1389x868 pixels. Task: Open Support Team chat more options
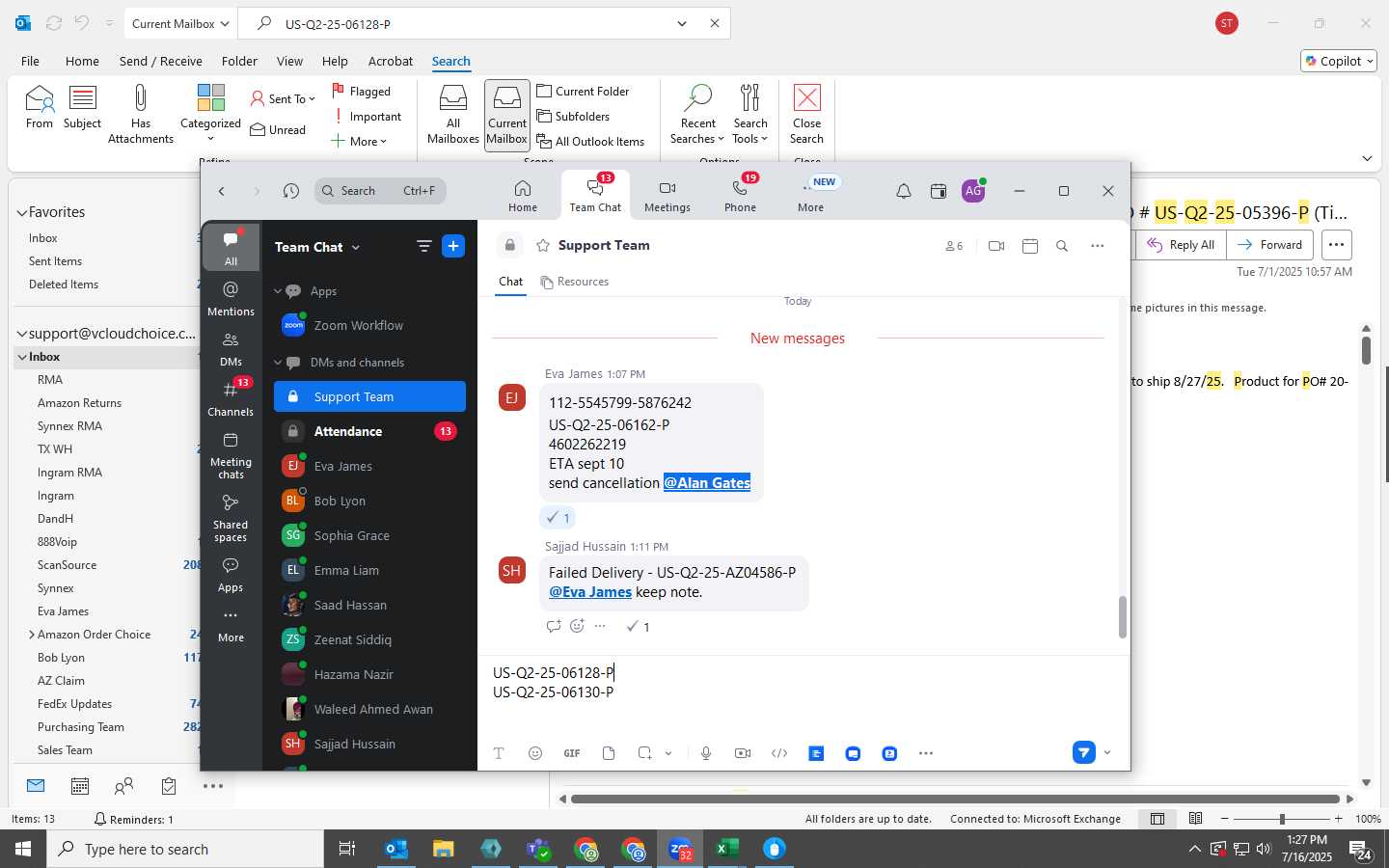coord(1097,246)
